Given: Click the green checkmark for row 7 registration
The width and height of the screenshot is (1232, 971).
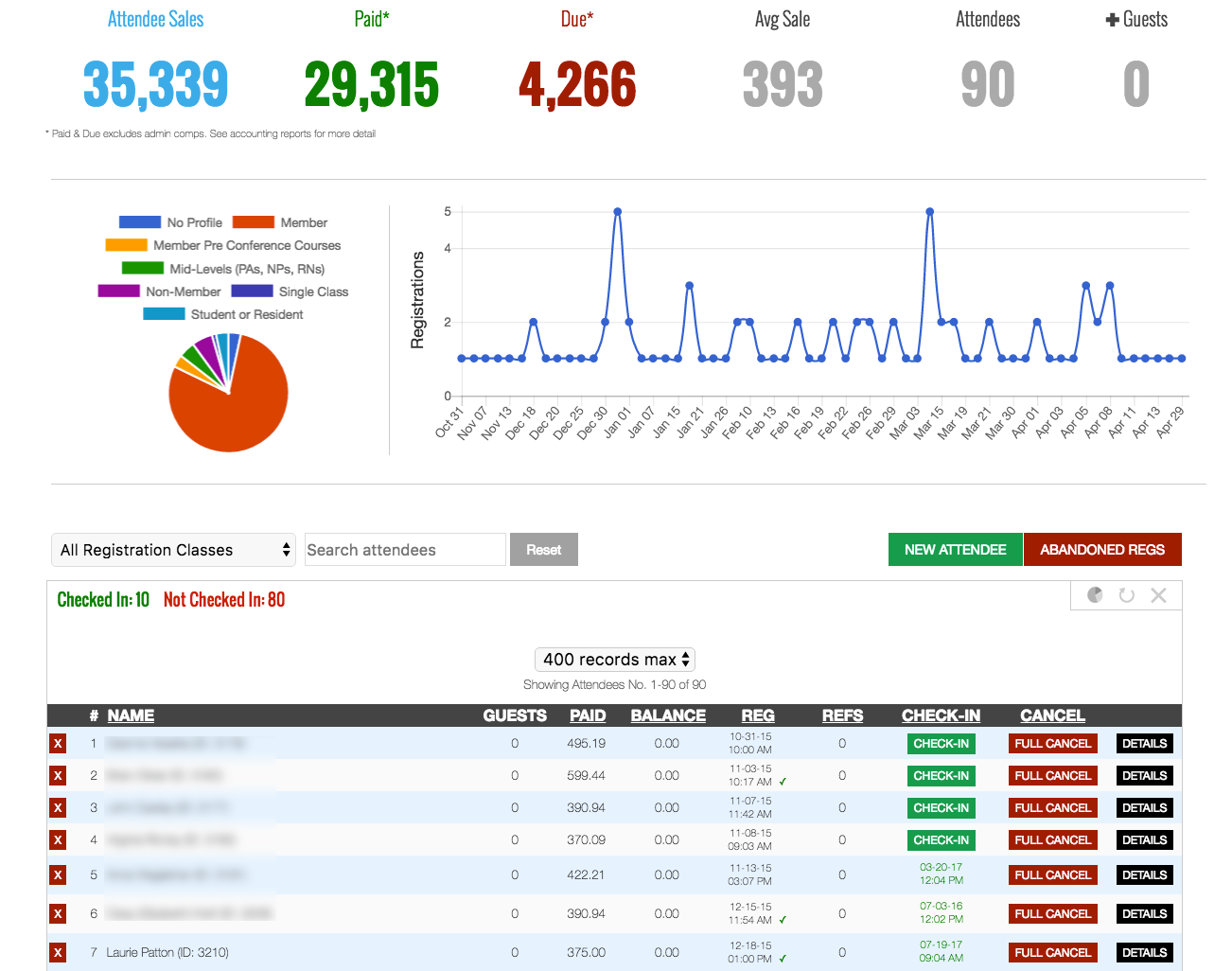Looking at the screenshot, I should (783, 960).
